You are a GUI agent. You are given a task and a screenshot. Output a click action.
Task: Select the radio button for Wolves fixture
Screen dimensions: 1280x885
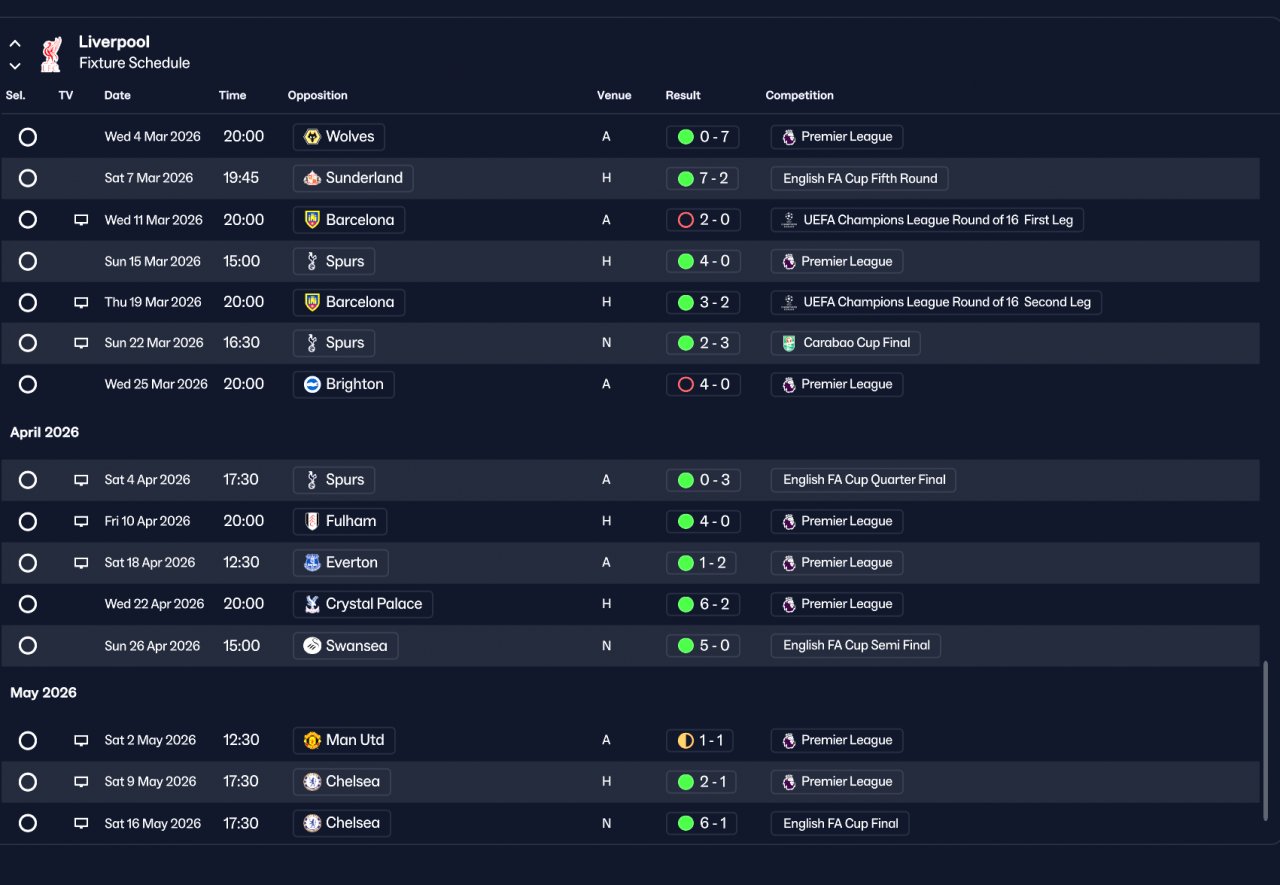(28, 137)
